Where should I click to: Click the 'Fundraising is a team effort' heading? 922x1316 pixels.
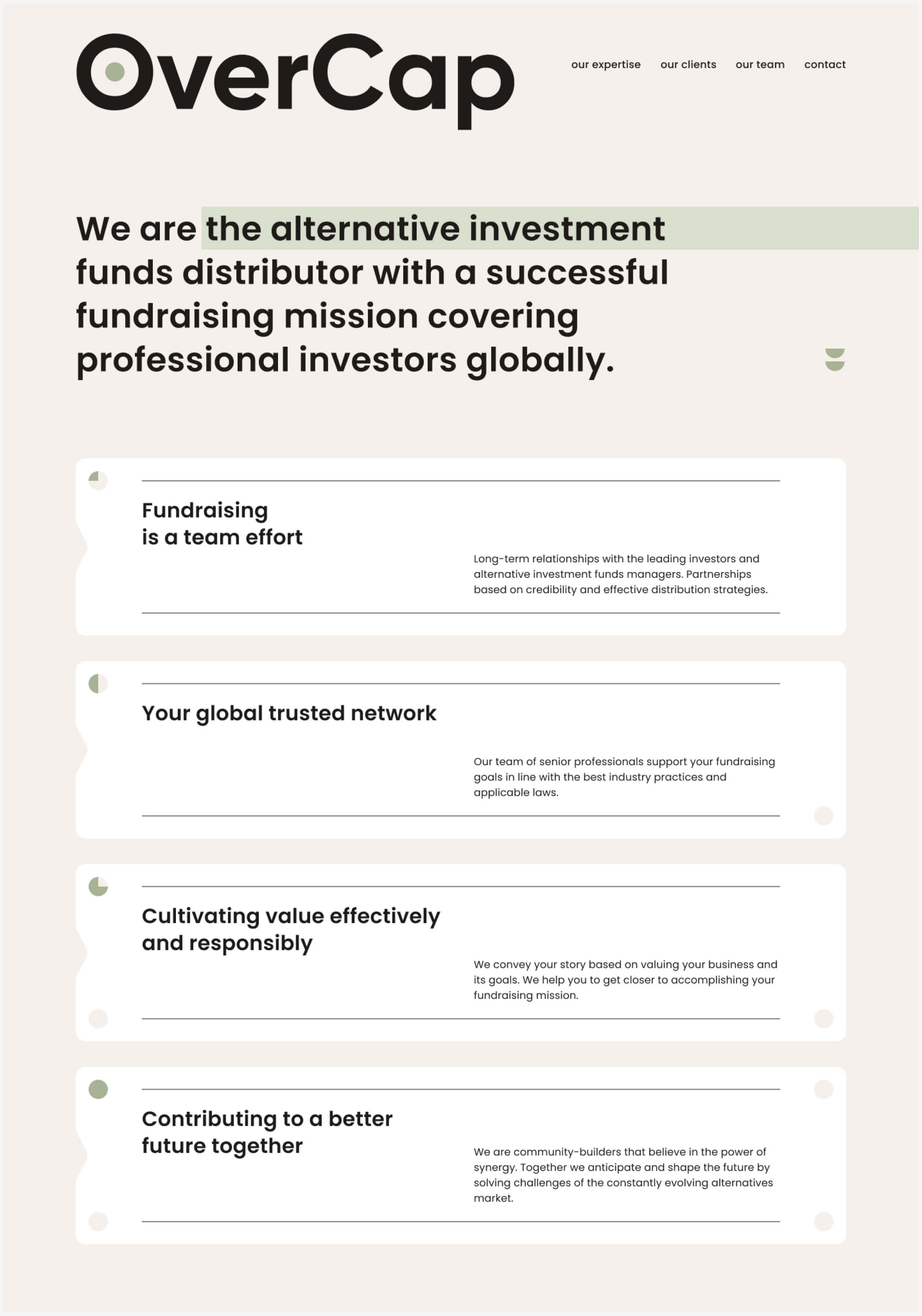pos(222,524)
